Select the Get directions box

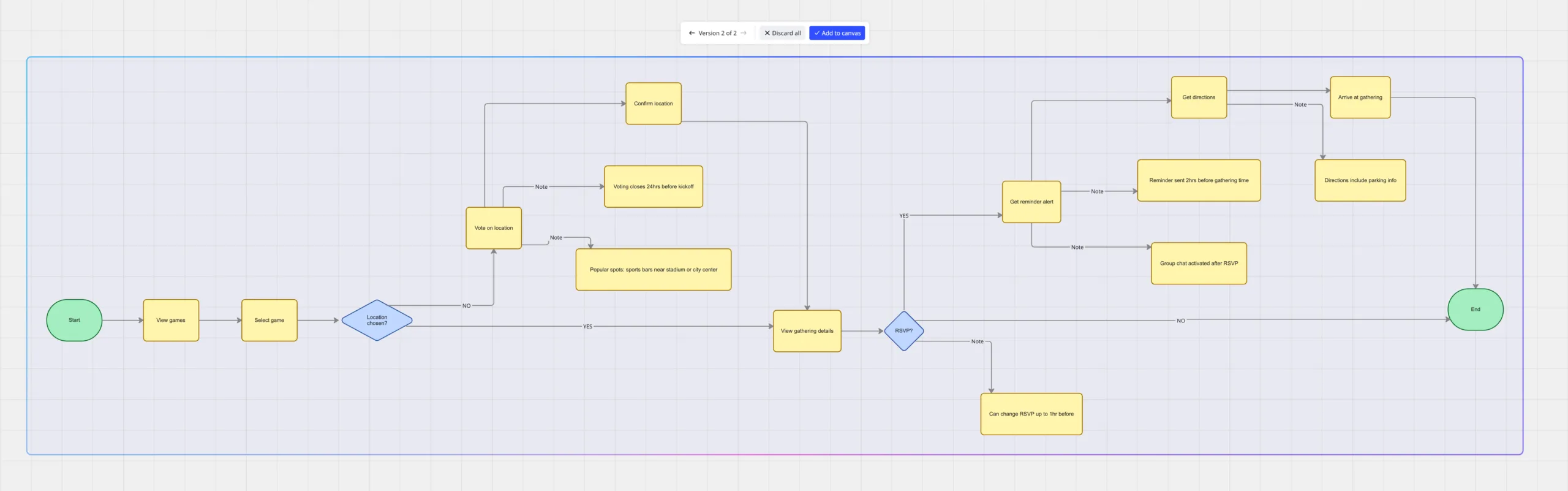[x=1199, y=97]
